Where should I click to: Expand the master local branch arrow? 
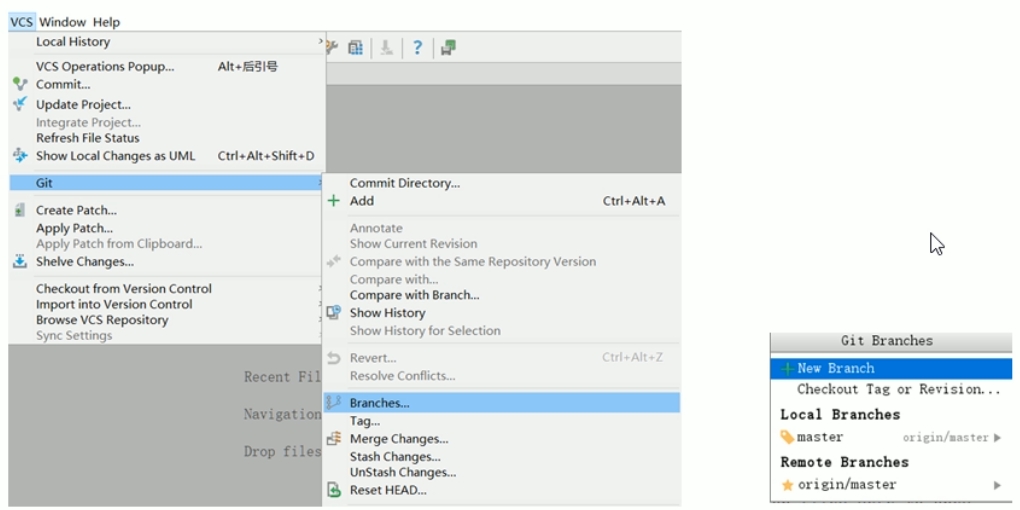pyautogui.click(x=997, y=438)
